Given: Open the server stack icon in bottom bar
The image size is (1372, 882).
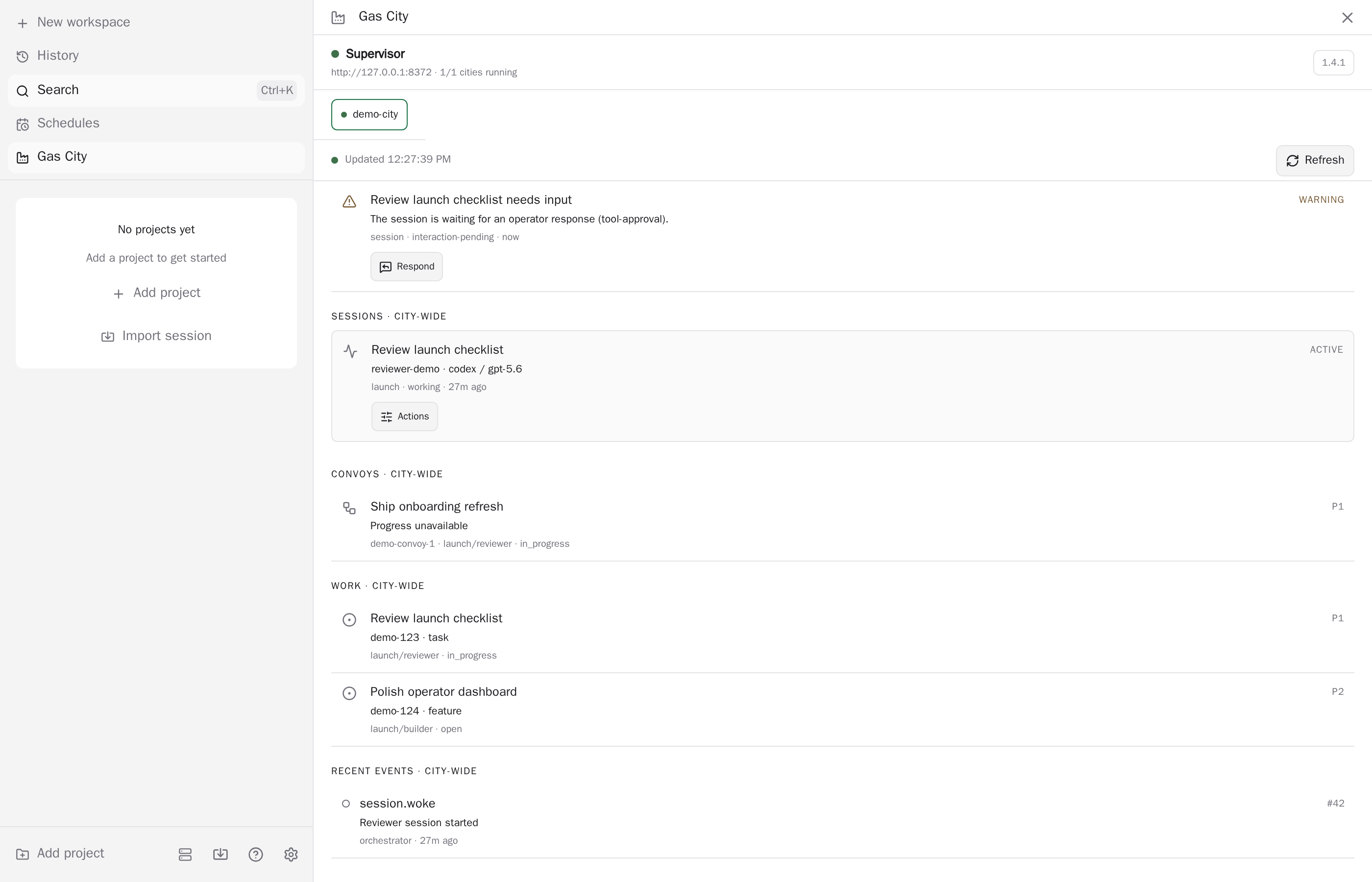Looking at the screenshot, I should (x=185, y=854).
